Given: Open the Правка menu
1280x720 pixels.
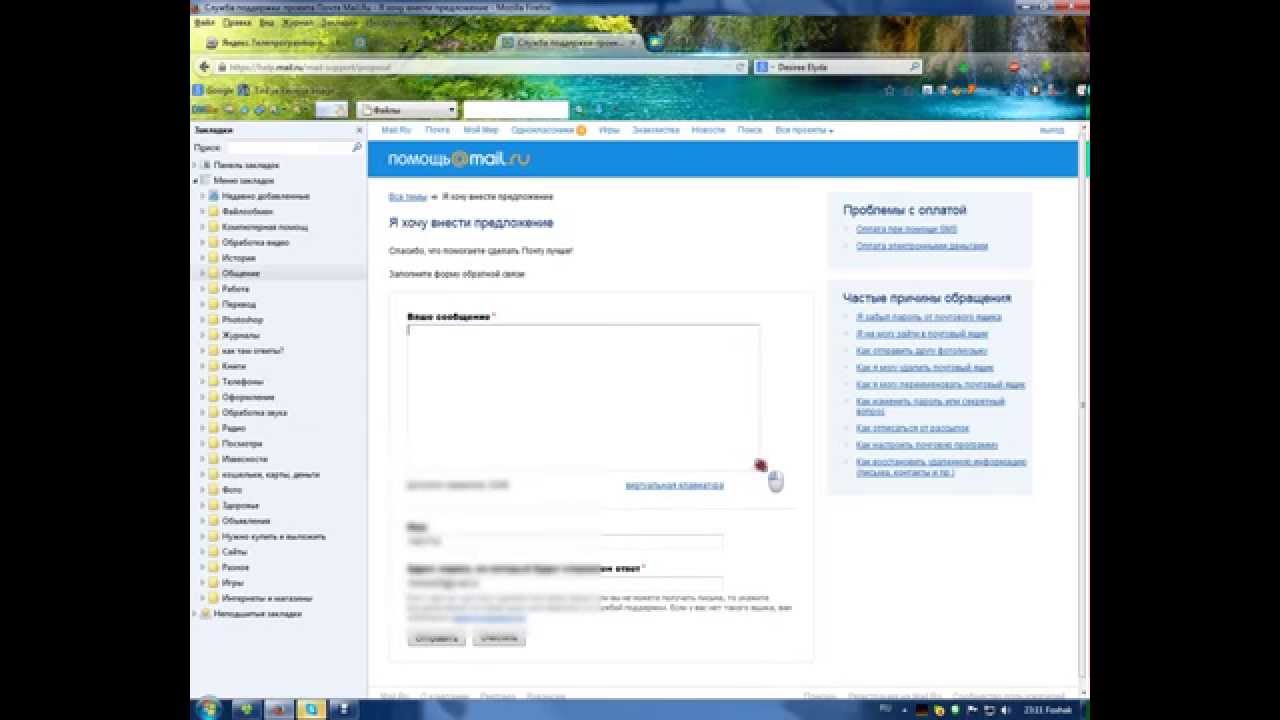Looking at the screenshot, I should click(237, 21).
